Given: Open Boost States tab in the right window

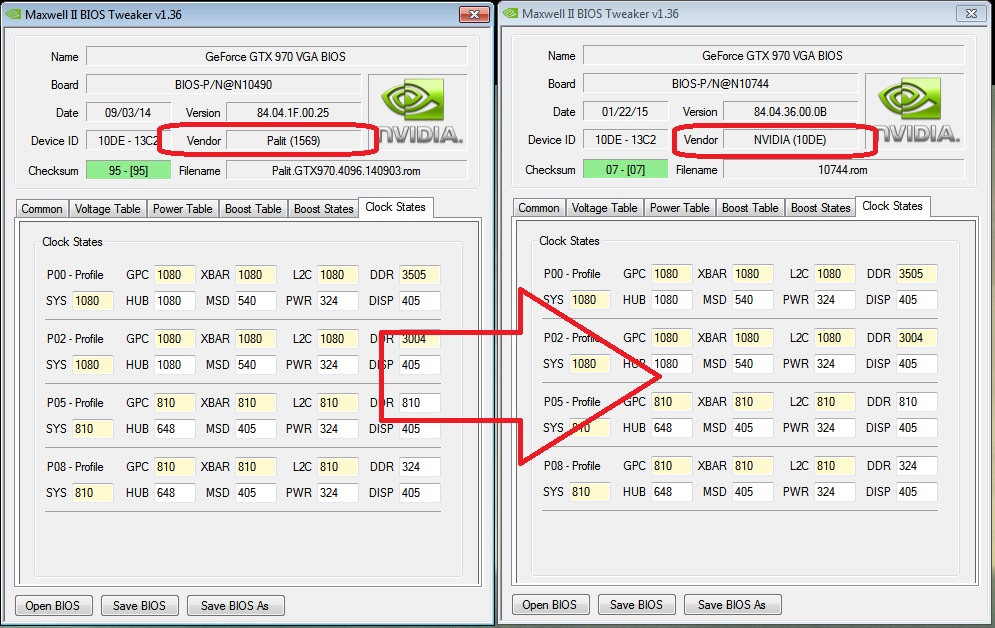Looking at the screenshot, I should (820, 208).
